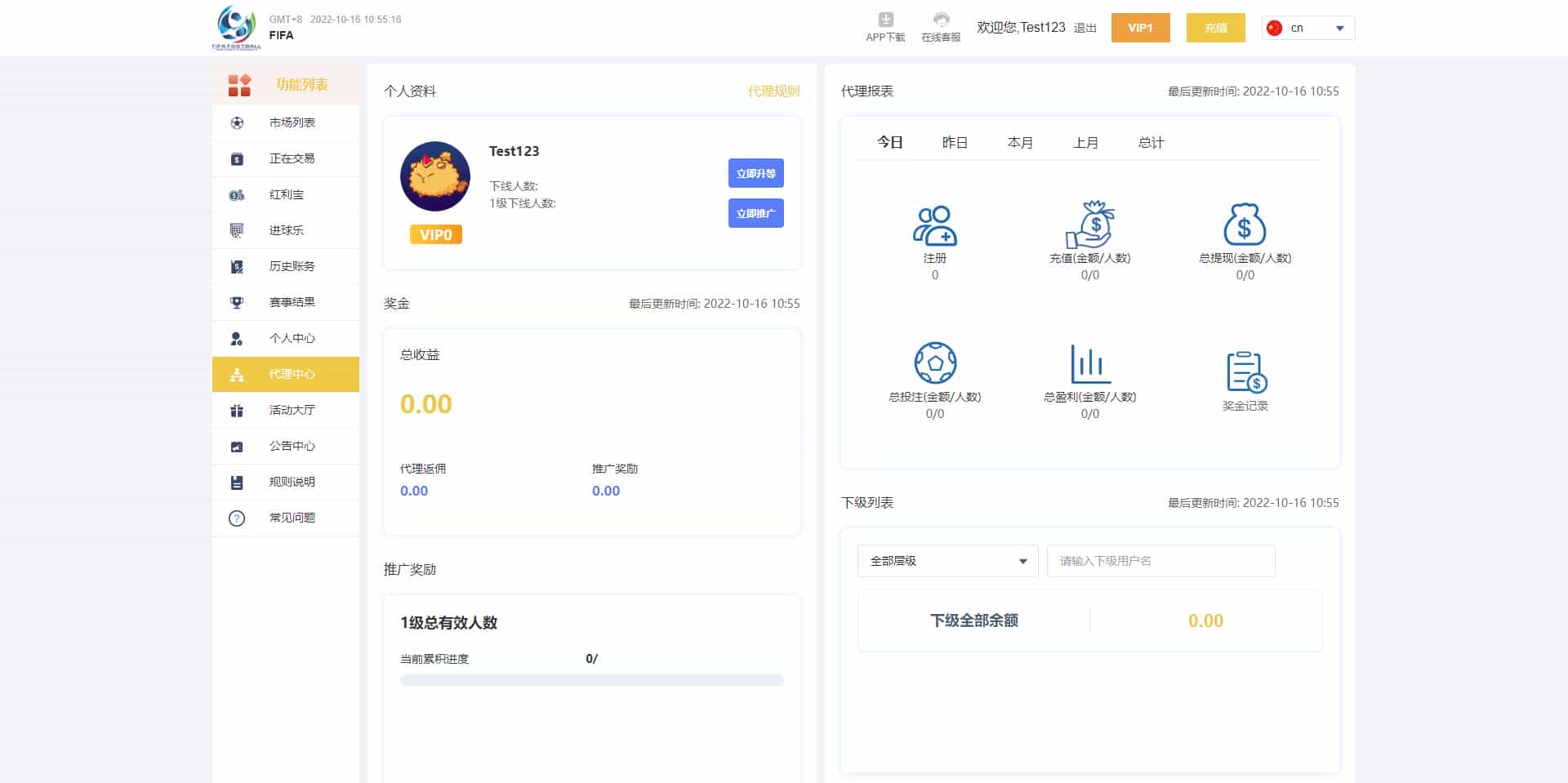The height and width of the screenshot is (783, 1568).
Task: Open the cn language dropdown
Action: coord(1308,28)
